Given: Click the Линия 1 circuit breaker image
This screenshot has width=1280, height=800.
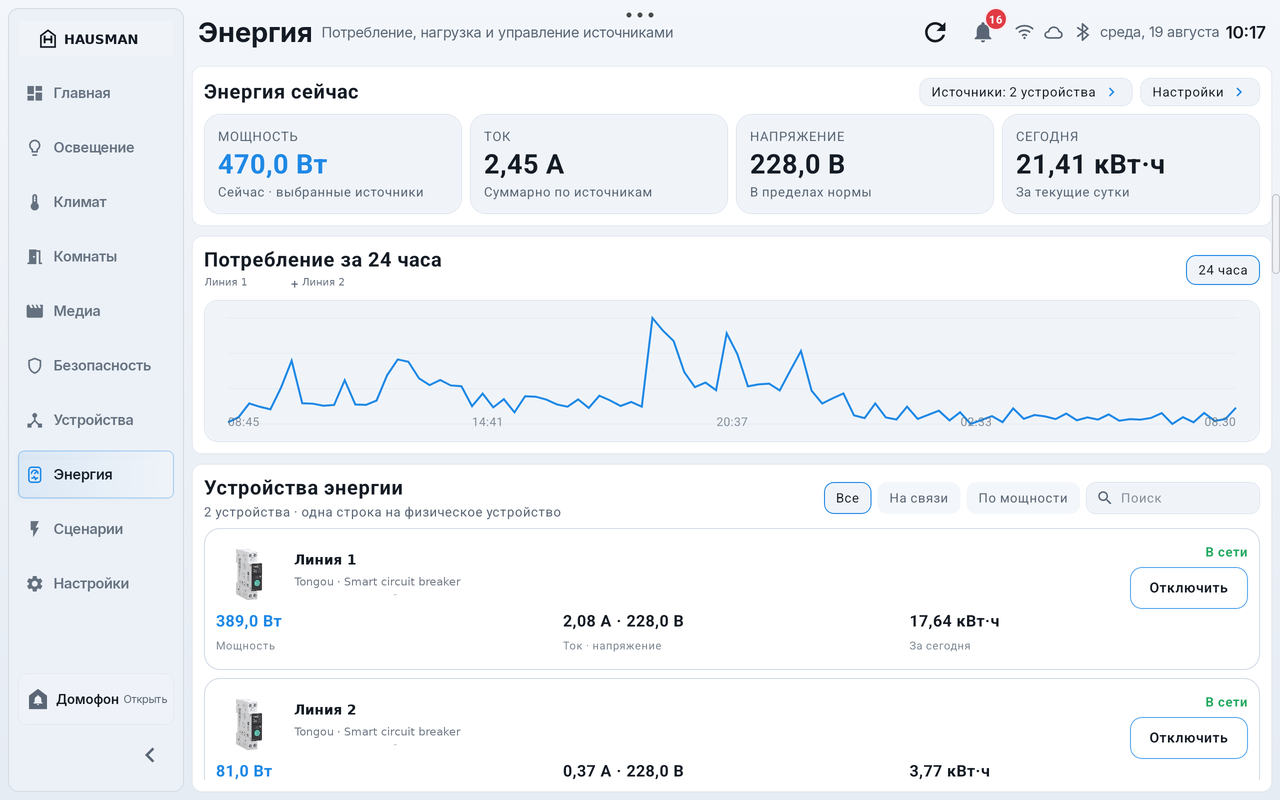Looking at the screenshot, I should (x=247, y=573).
